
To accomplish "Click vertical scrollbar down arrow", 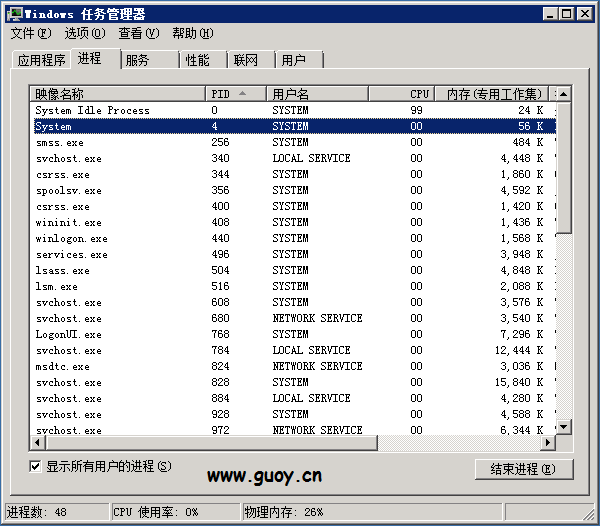I will point(564,427).
